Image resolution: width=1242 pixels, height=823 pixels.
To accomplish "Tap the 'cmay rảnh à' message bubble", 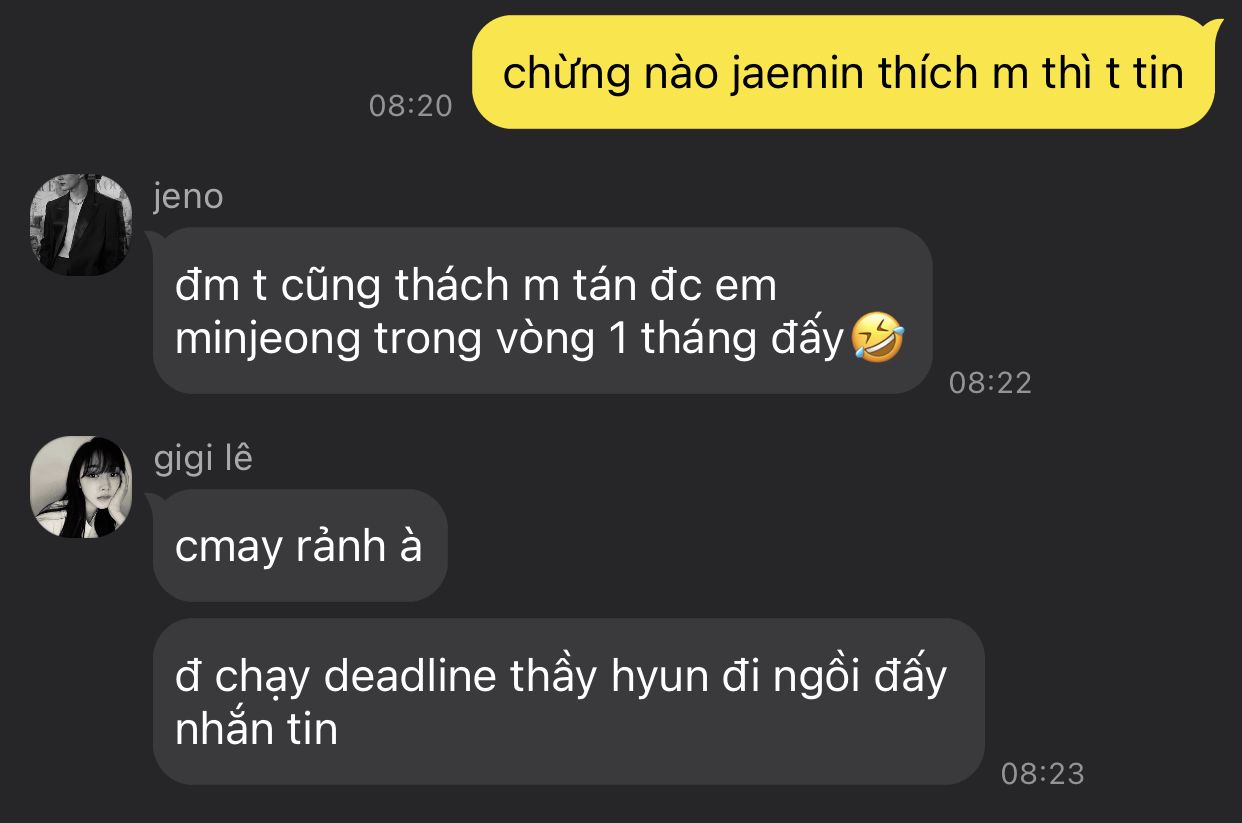I will click(299, 546).
